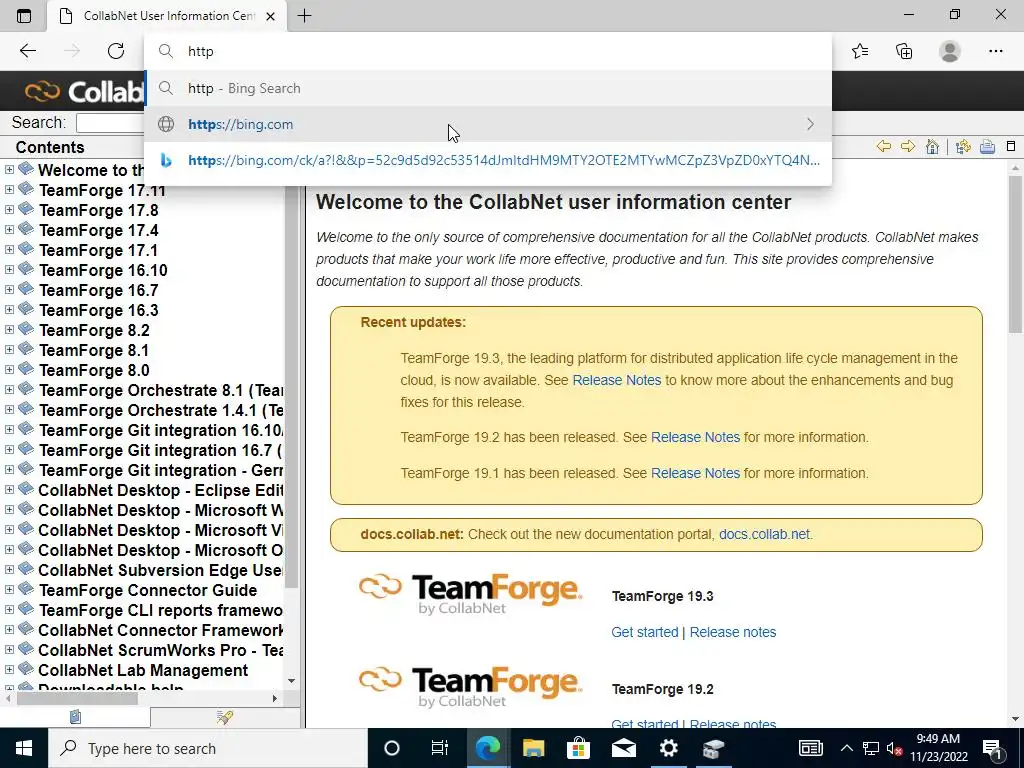This screenshot has height=768, width=1024.
Task: Print the page using the printer icon
Action: point(987,146)
